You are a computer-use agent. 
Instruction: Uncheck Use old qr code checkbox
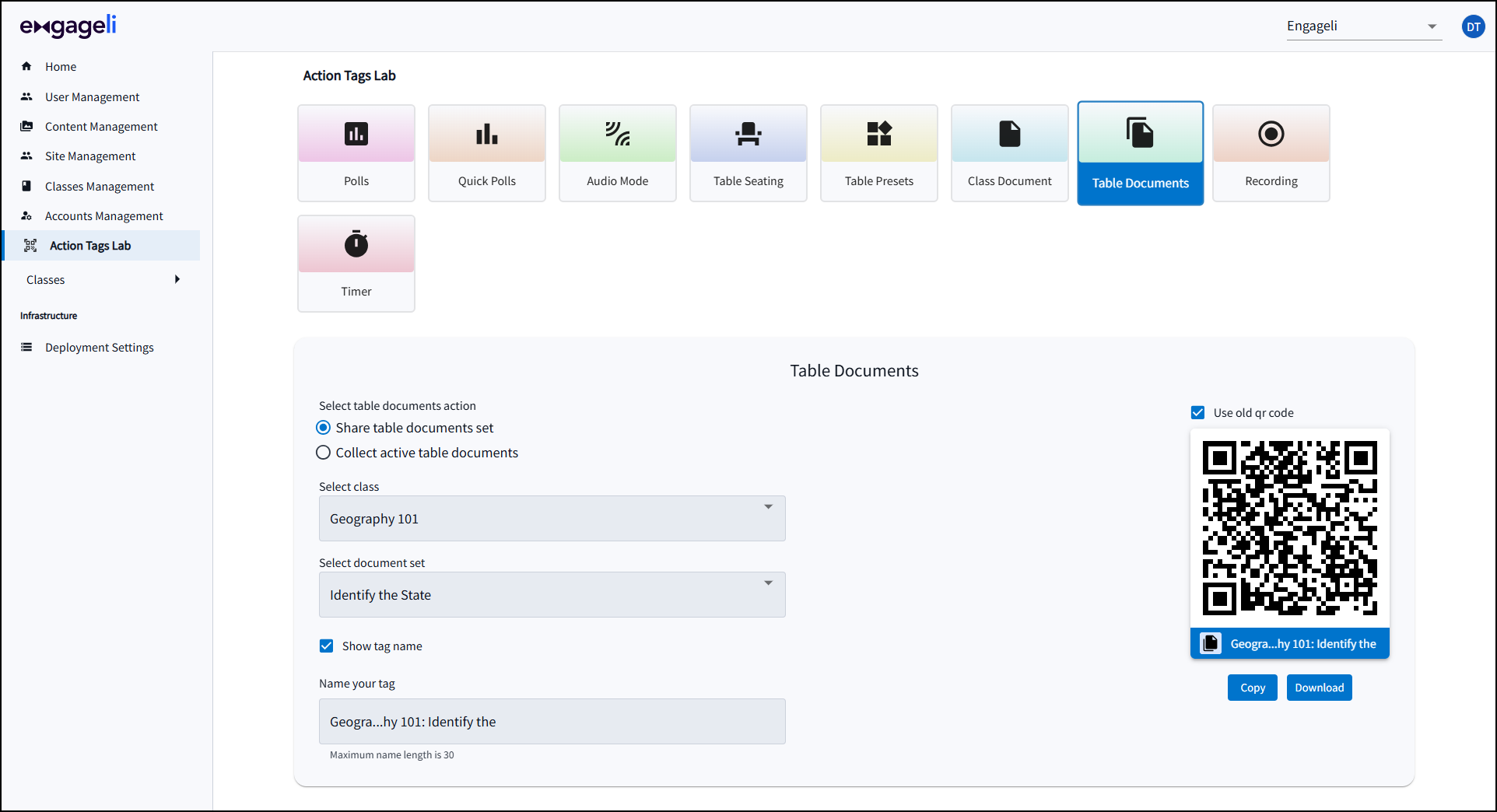1198,412
